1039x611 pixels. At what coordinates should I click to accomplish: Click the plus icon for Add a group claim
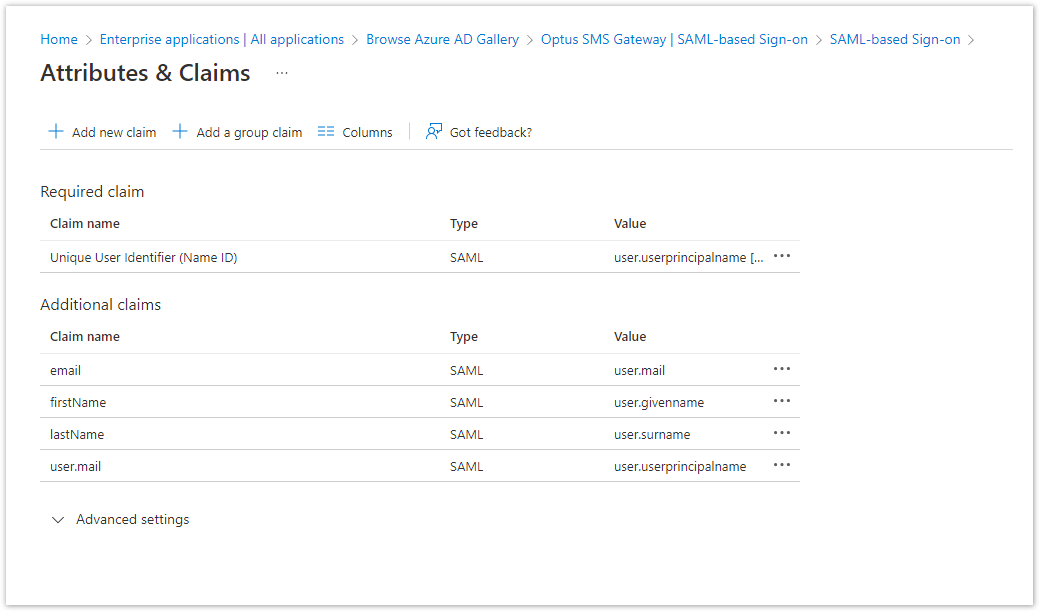(x=180, y=132)
